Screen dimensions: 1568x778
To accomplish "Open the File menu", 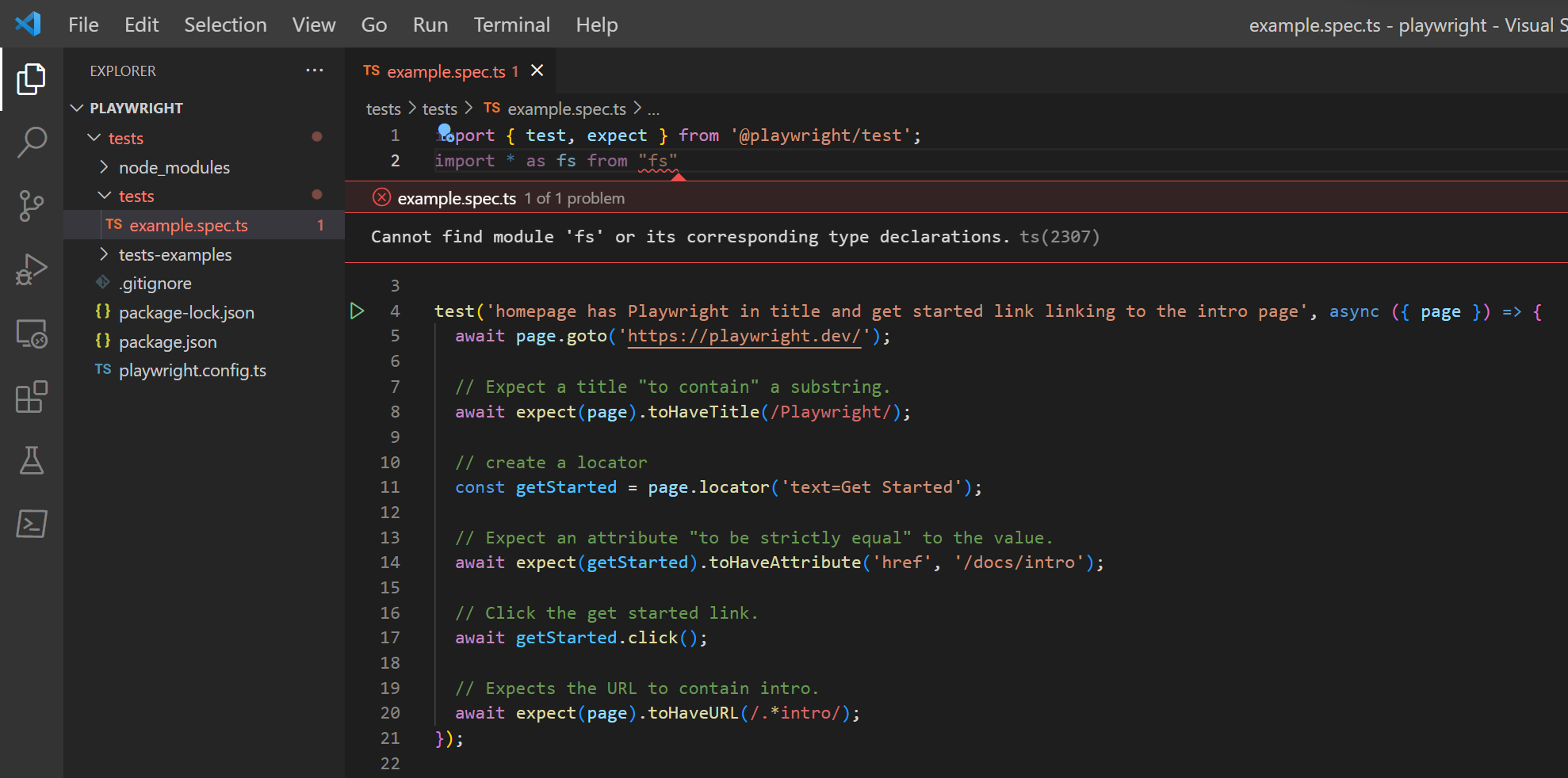I will point(83,25).
